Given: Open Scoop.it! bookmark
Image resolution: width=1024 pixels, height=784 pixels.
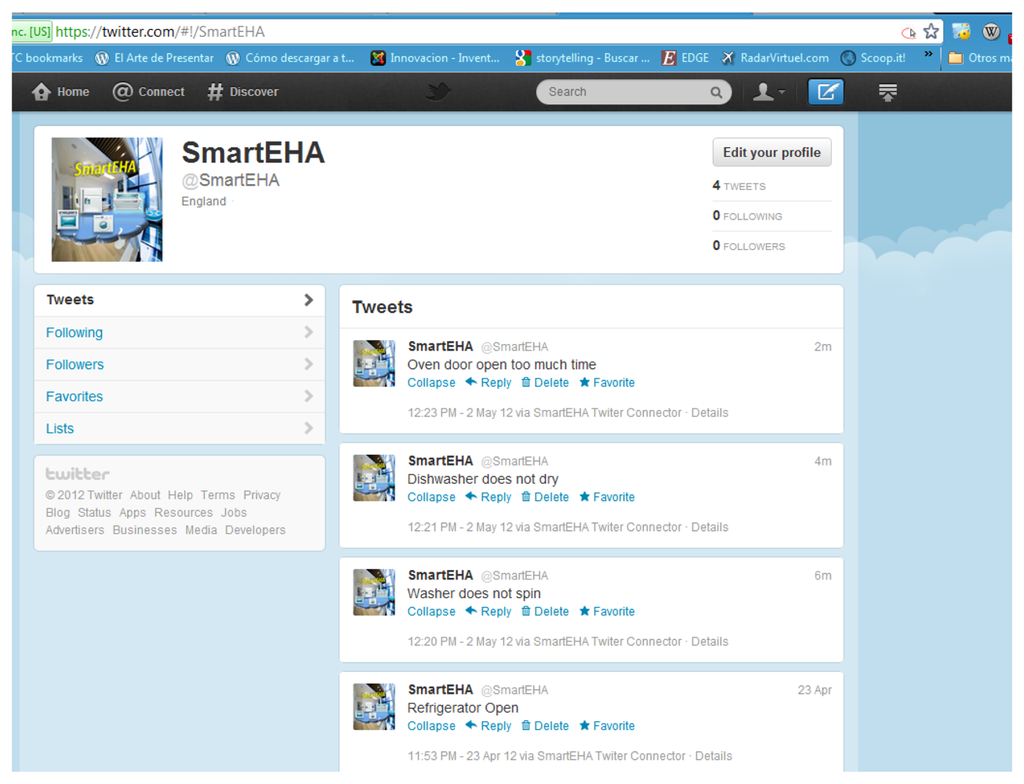Looking at the screenshot, I should coord(874,58).
